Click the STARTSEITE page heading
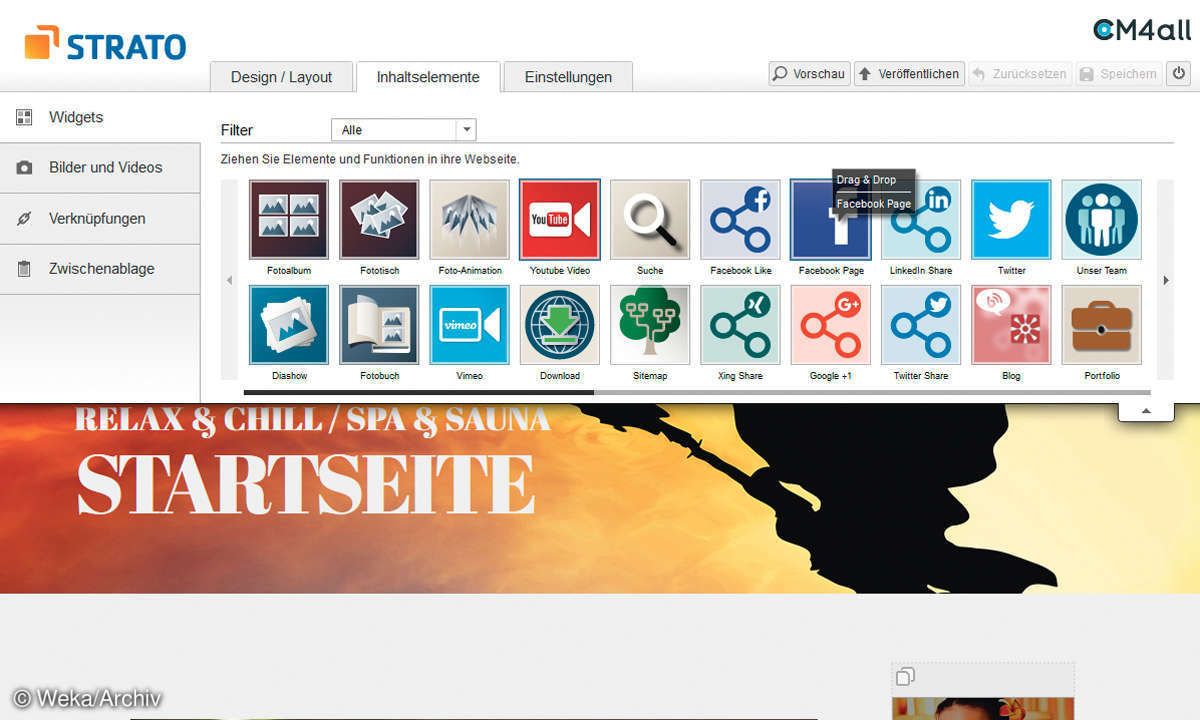 (x=306, y=485)
